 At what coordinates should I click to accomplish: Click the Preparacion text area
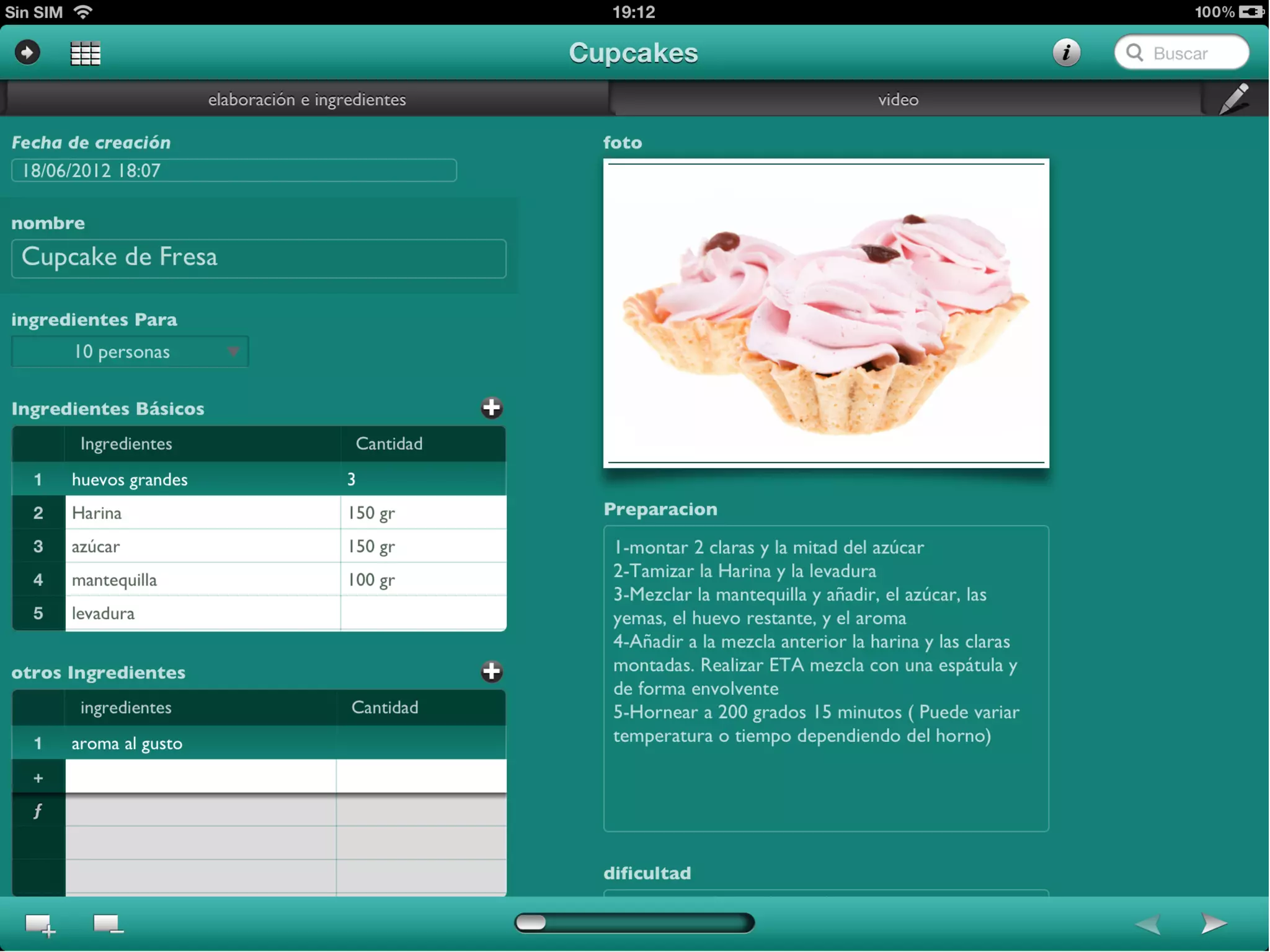(x=825, y=678)
